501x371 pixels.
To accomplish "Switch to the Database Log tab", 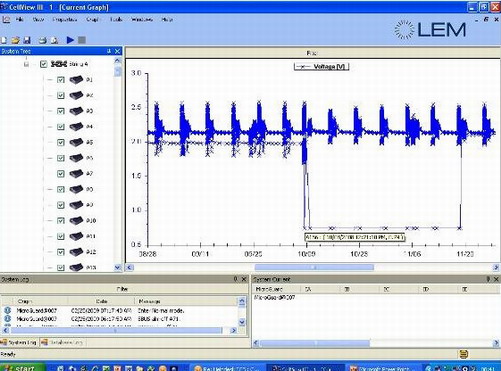I will 62,342.
